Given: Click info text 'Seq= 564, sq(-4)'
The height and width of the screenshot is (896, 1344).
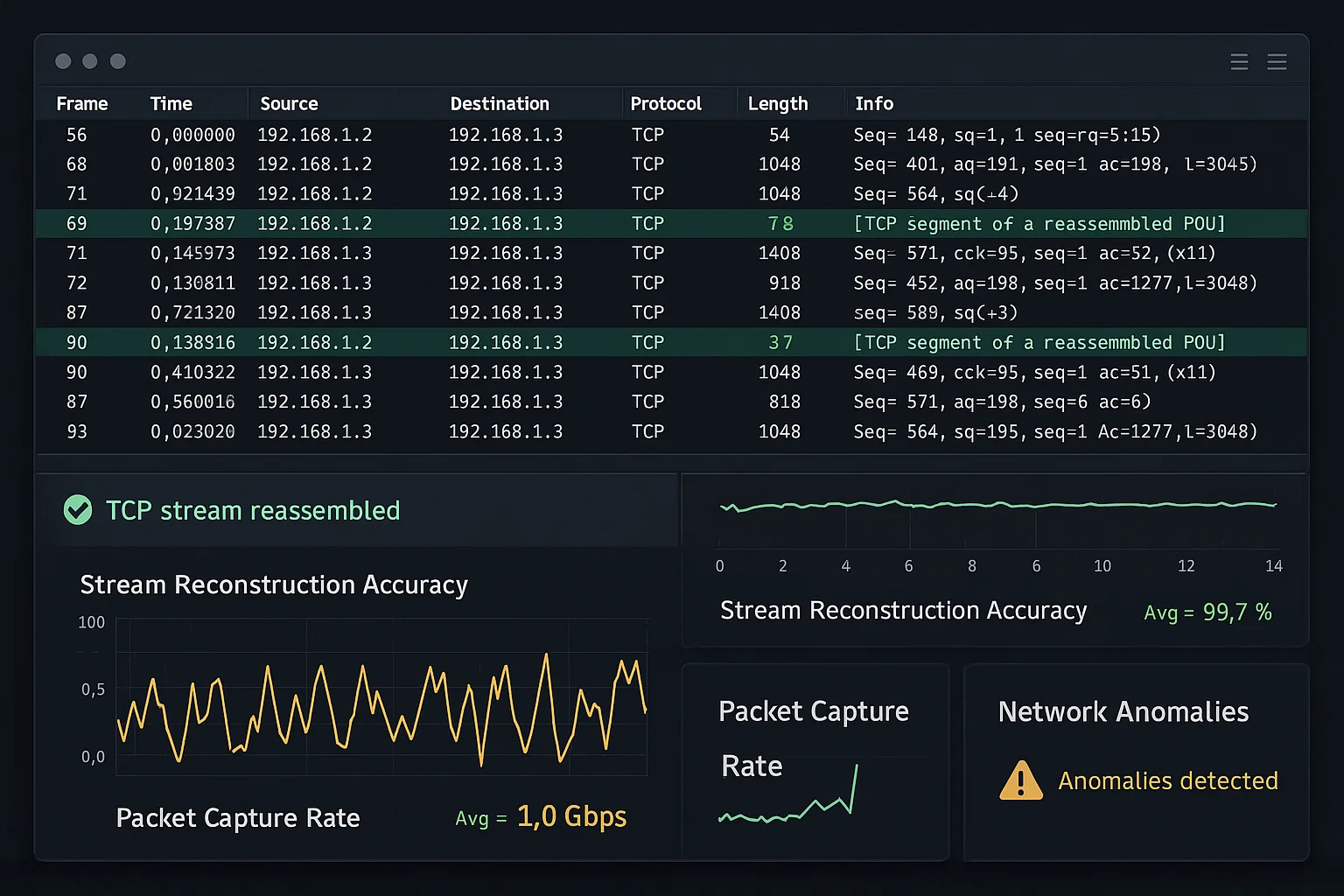Looking at the screenshot, I should [x=936, y=194].
